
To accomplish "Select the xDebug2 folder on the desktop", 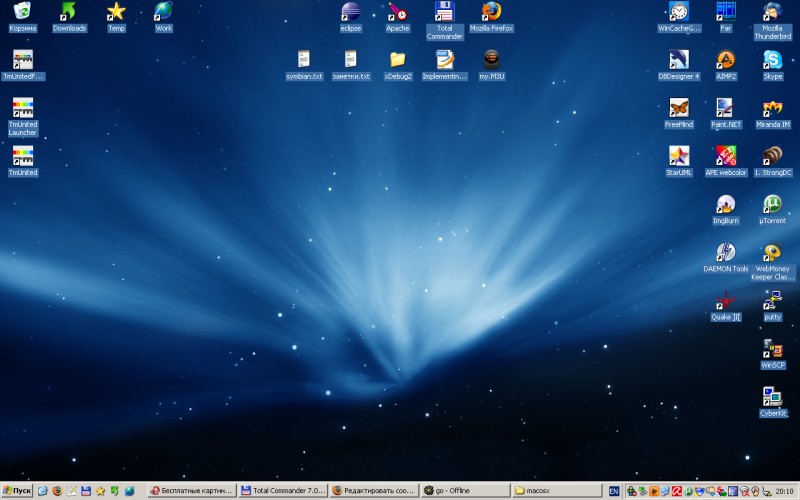I will [x=398, y=60].
